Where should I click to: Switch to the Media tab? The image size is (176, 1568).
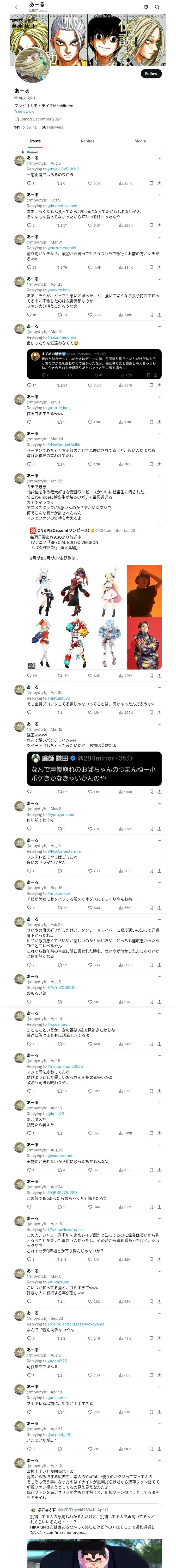(140, 141)
